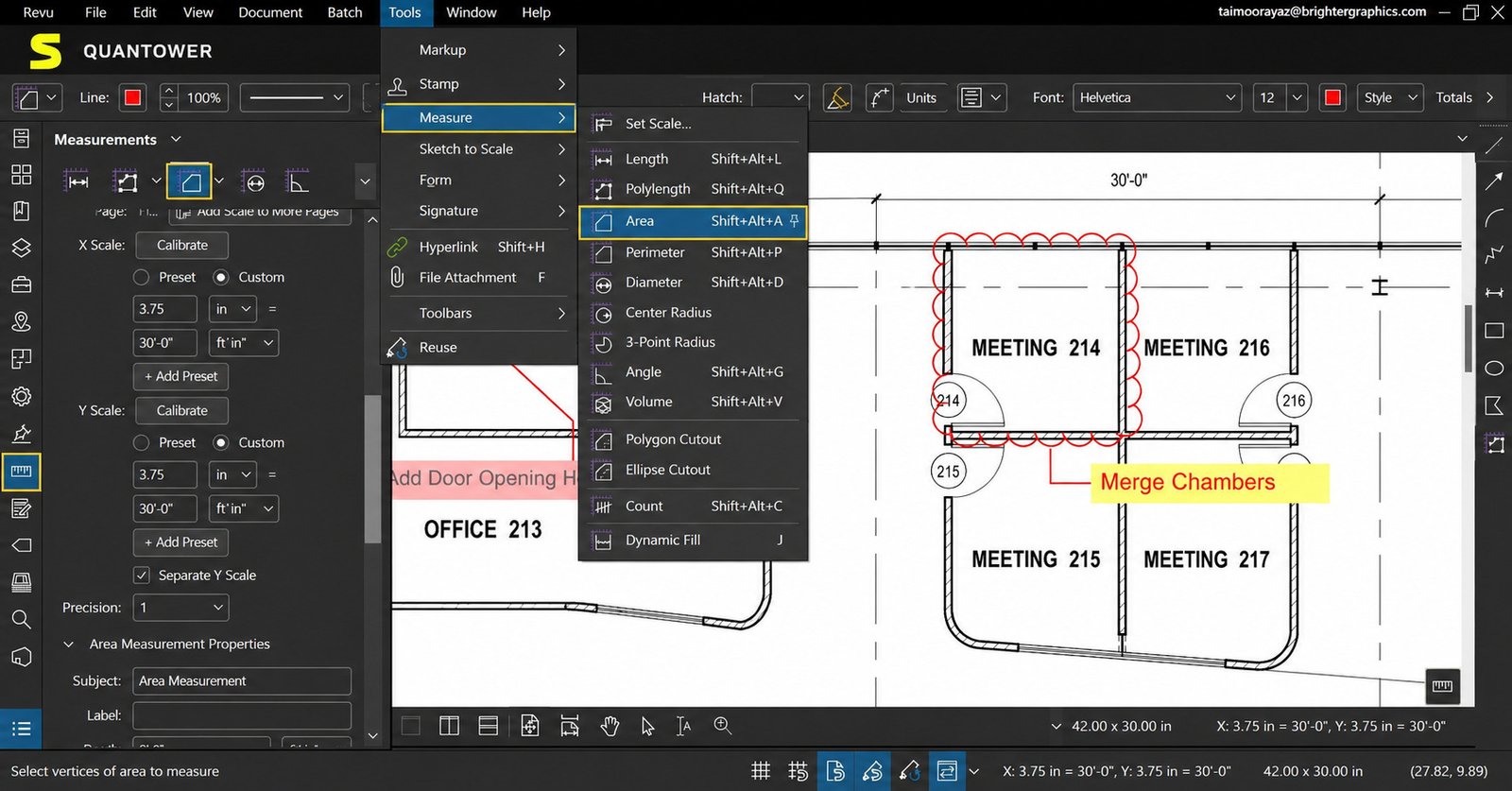This screenshot has height=791, width=1512.
Task: Select the Ellipse markup tool on right toolbar
Action: [1494, 368]
